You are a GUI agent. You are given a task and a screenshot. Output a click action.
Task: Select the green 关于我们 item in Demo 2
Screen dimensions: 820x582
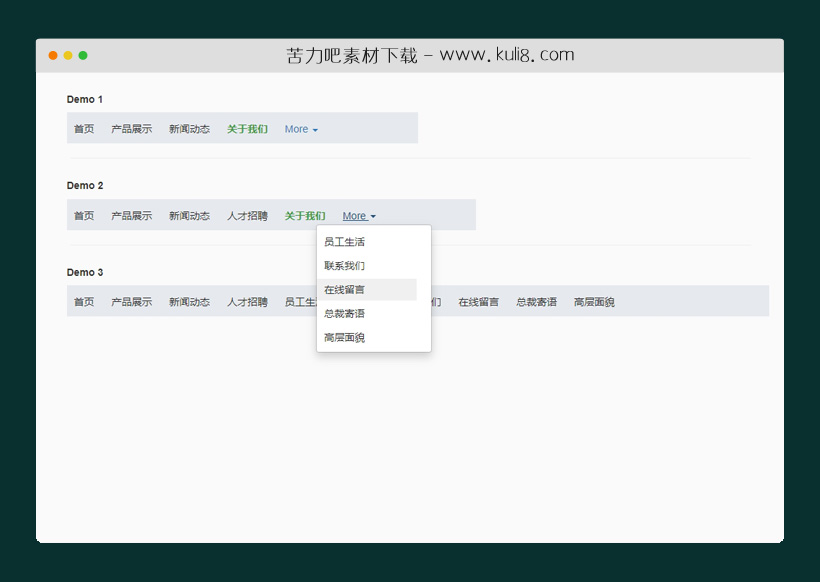tap(304, 215)
